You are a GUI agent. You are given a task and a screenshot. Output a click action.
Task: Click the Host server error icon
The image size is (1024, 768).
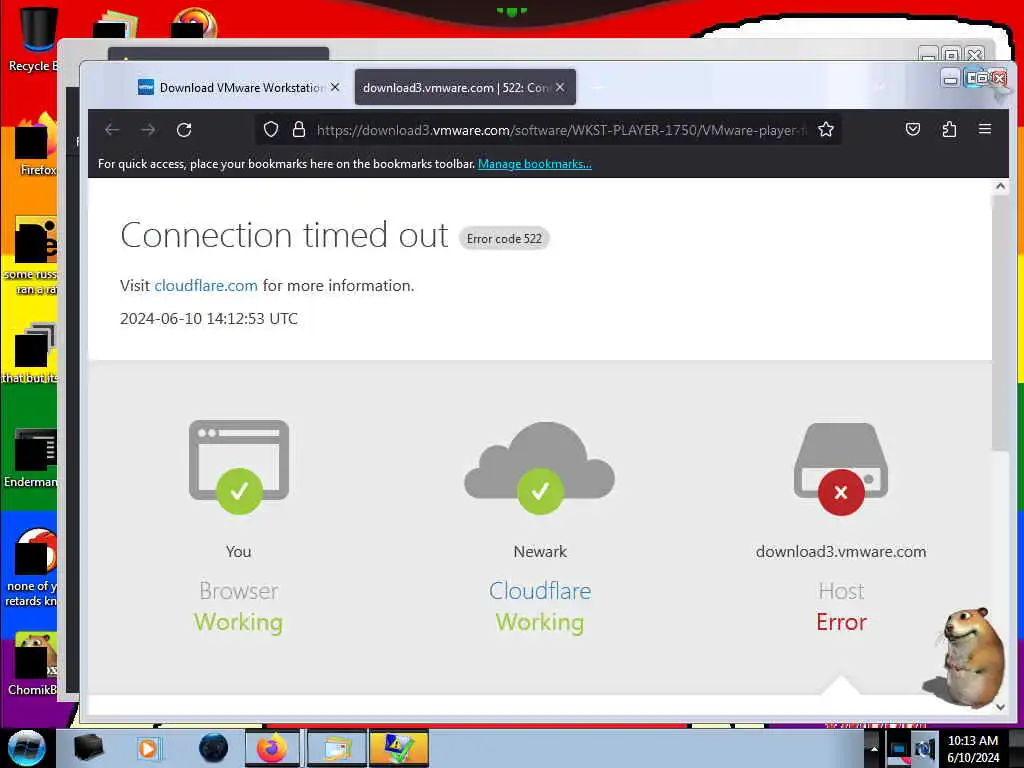(841, 469)
